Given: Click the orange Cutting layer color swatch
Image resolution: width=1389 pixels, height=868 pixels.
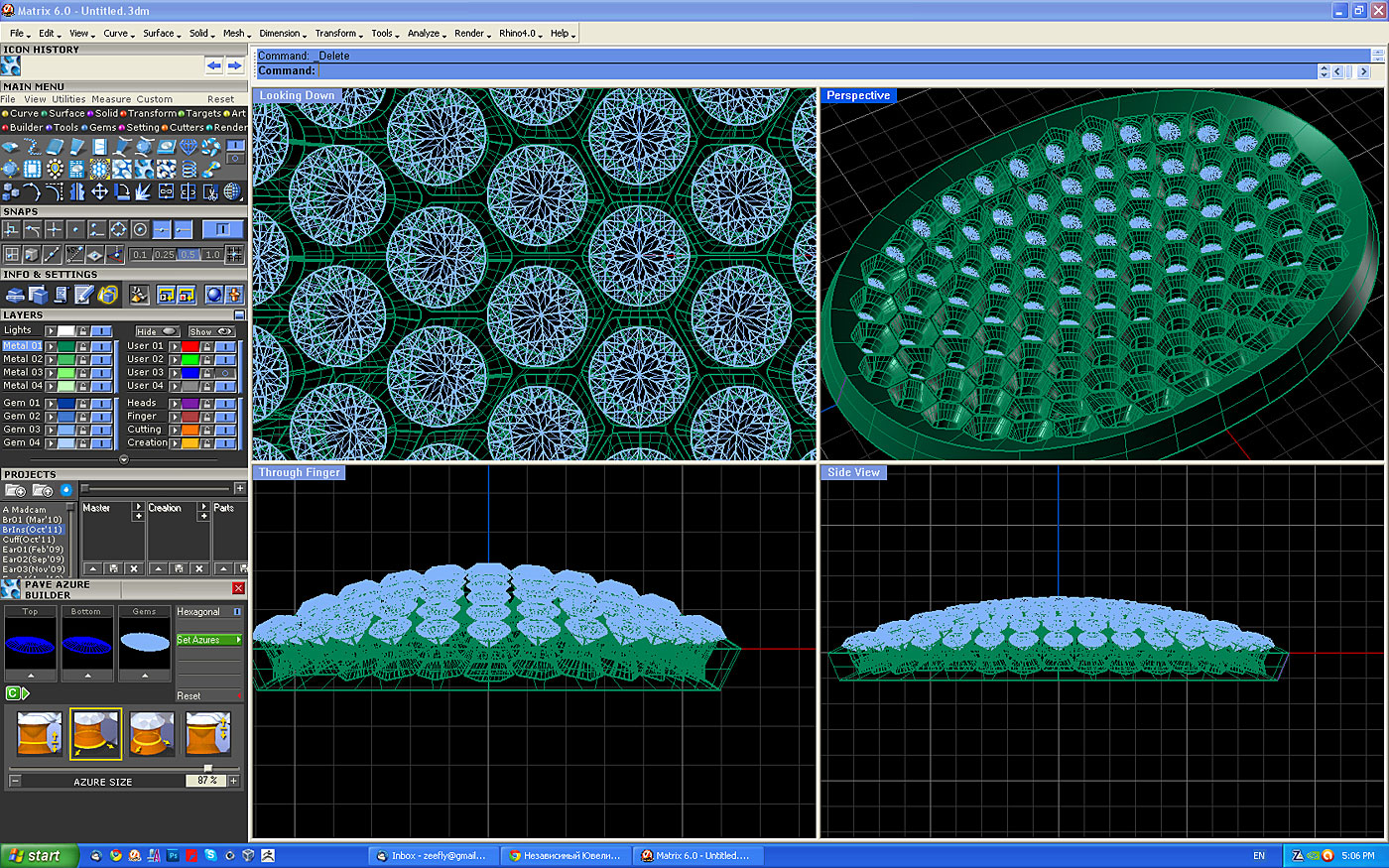Looking at the screenshot, I should (x=189, y=430).
